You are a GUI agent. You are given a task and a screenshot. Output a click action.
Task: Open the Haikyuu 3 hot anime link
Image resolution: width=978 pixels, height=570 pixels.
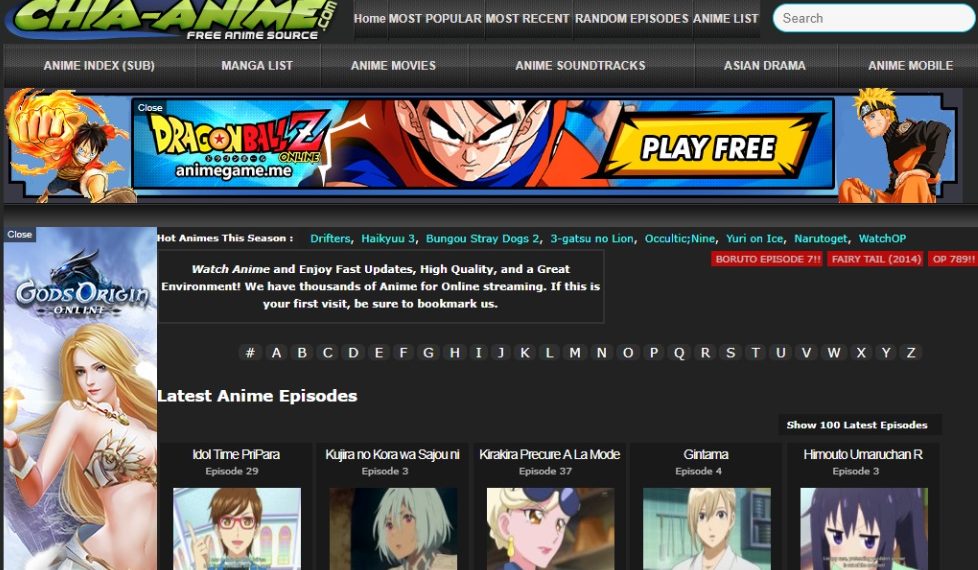(388, 238)
